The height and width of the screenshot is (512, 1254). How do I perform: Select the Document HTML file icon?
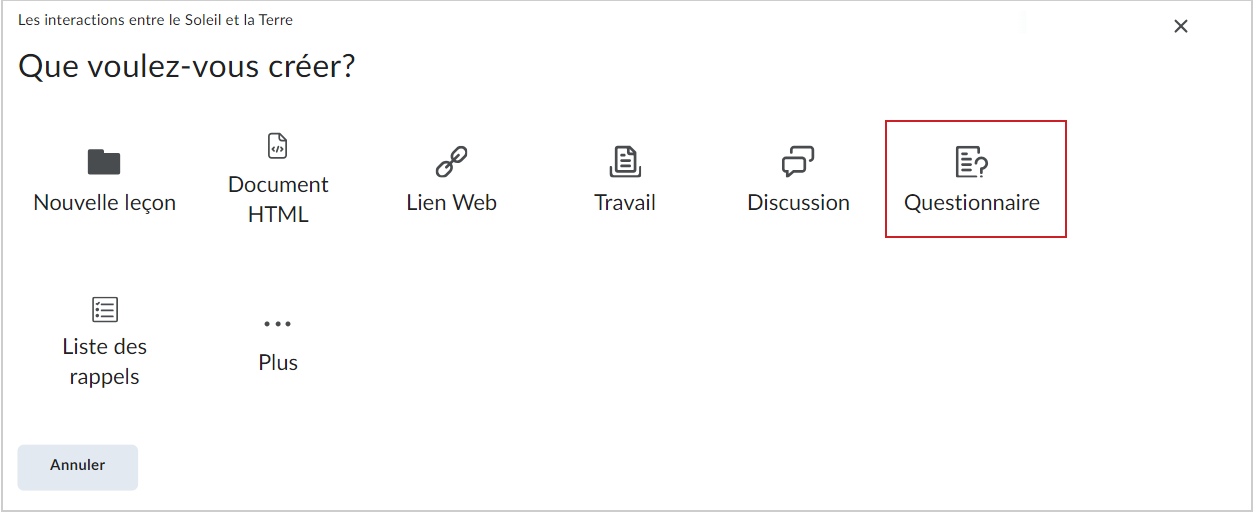[278, 145]
